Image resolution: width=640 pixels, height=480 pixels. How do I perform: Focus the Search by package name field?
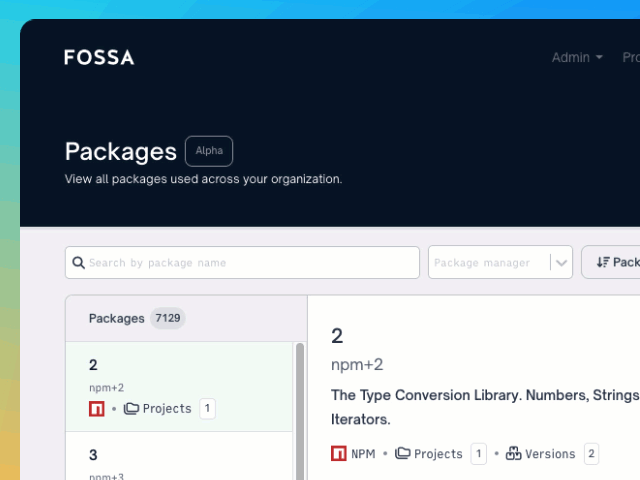[250, 263]
